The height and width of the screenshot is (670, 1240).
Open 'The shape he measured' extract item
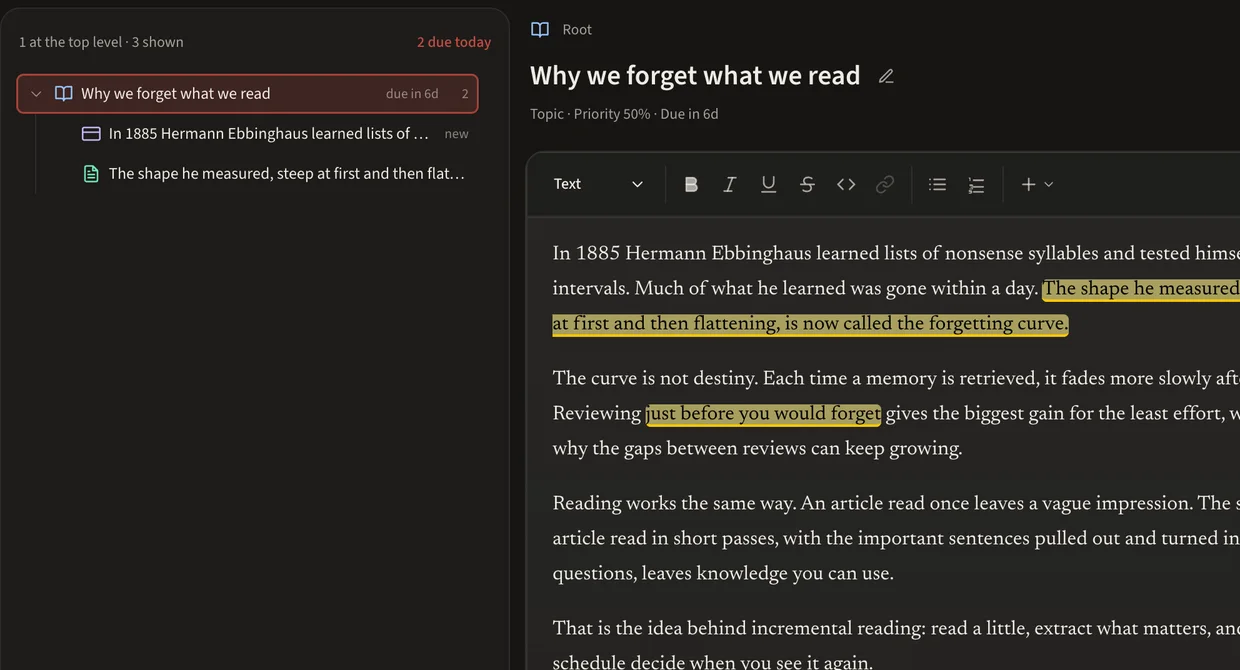[275, 174]
